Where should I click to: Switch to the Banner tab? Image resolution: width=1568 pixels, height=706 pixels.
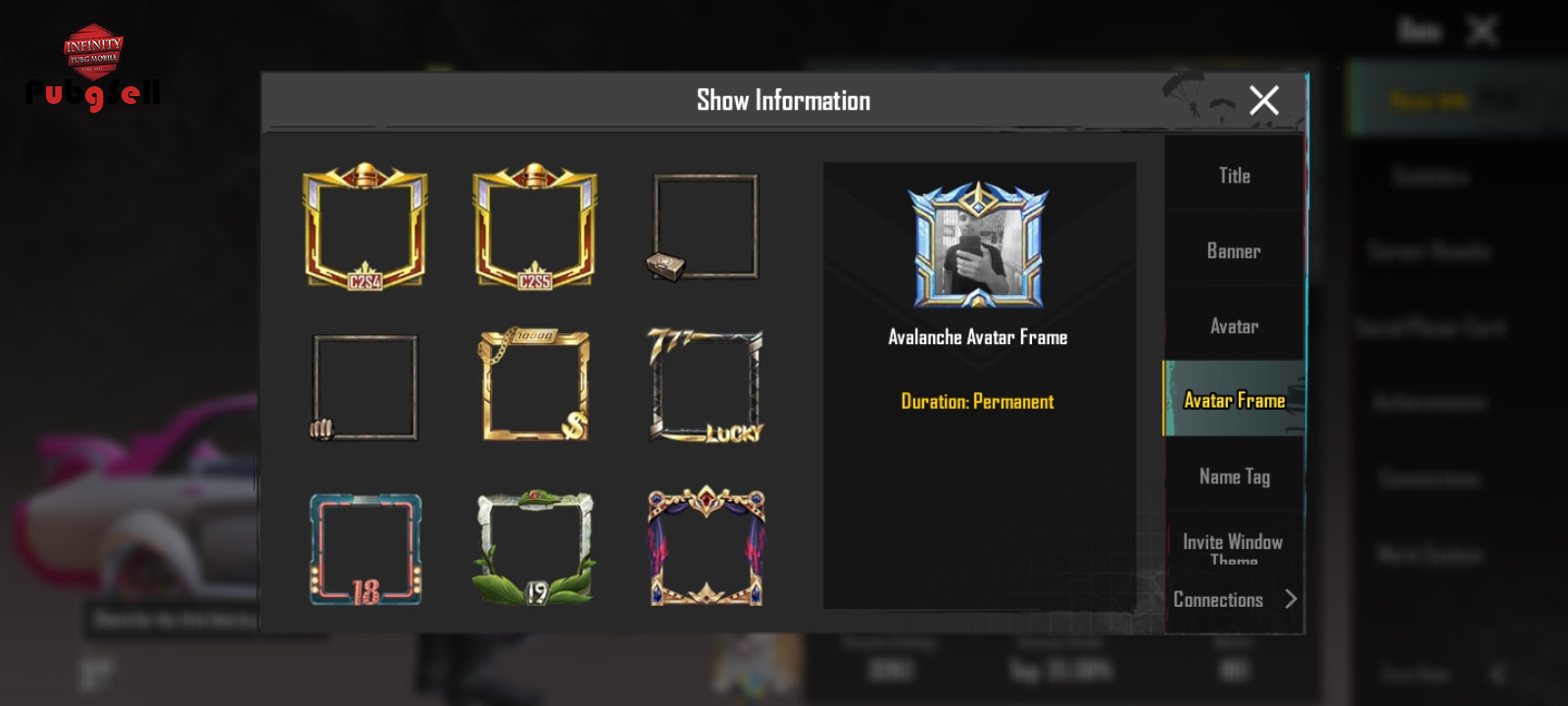[1234, 251]
